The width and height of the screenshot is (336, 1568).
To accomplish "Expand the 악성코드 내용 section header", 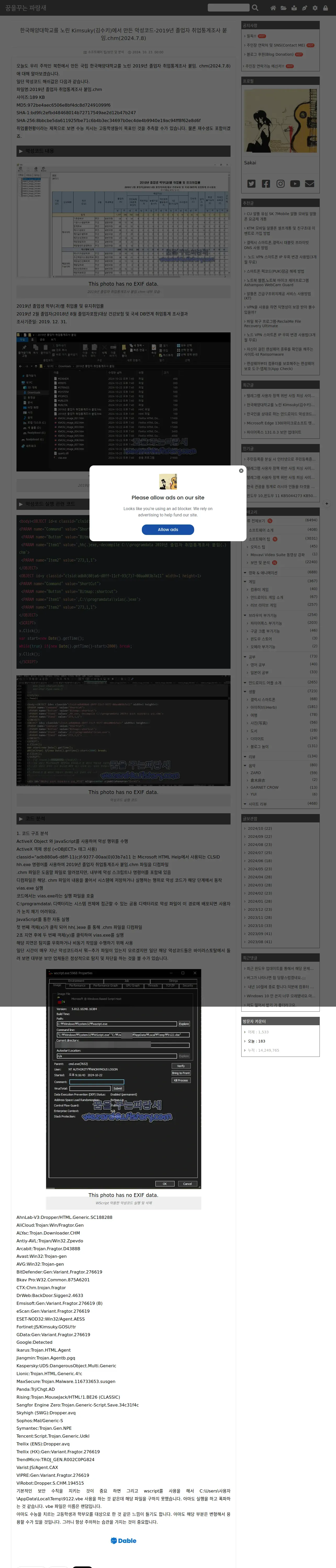I will pyautogui.click(x=123, y=151).
